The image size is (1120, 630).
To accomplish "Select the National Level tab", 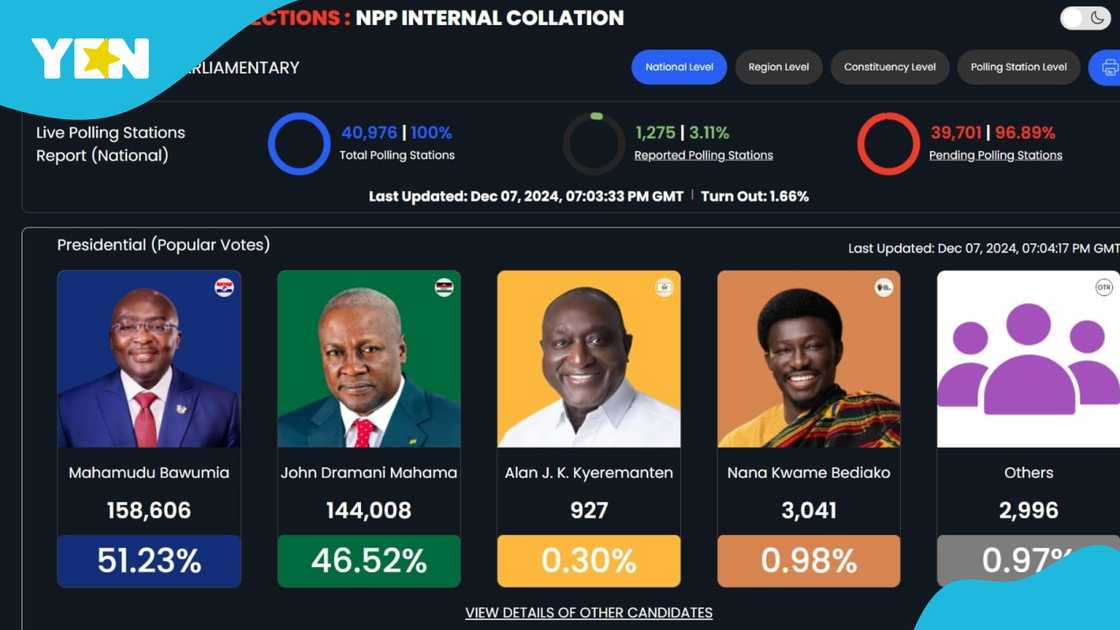I will 679,67.
